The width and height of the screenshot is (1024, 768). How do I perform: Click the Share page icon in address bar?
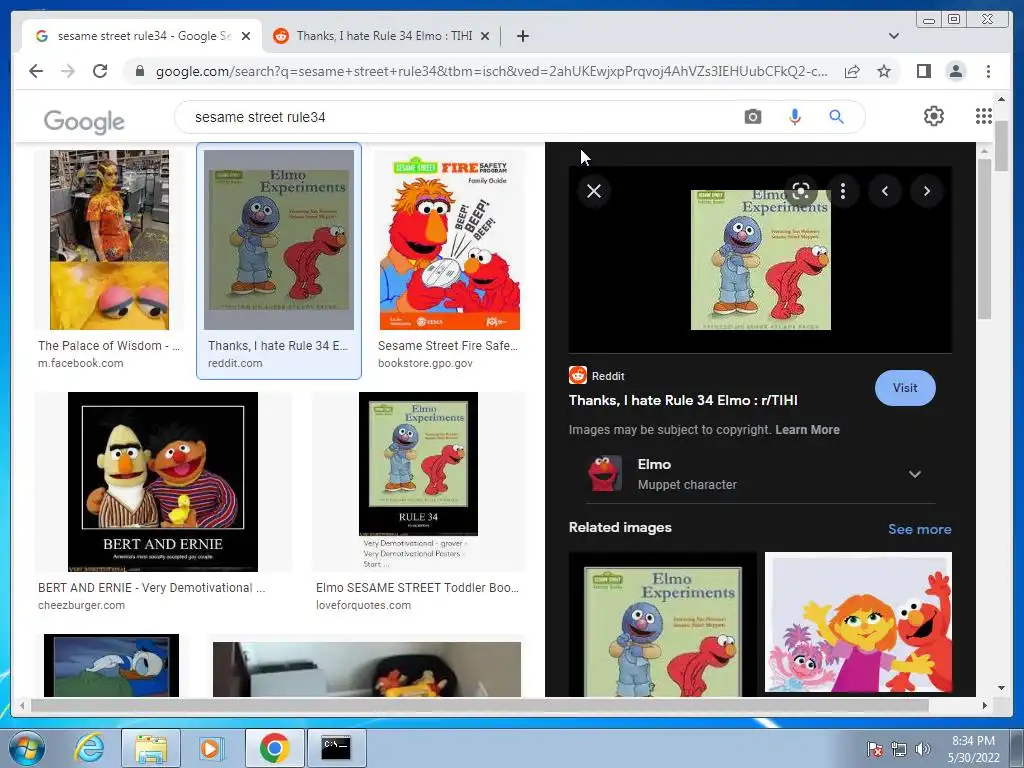pos(852,71)
